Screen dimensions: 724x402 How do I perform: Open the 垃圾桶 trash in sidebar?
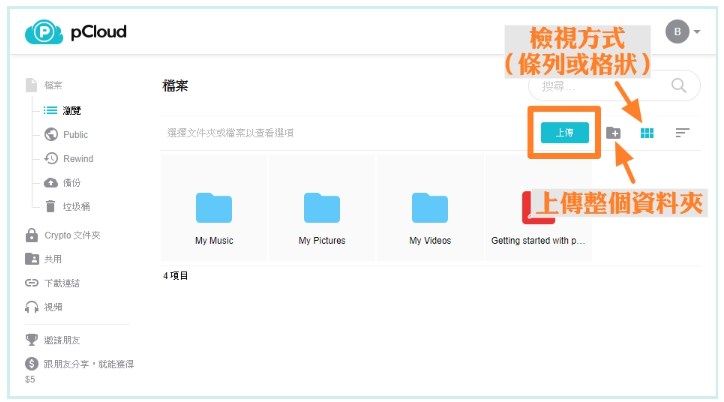coord(75,206)
